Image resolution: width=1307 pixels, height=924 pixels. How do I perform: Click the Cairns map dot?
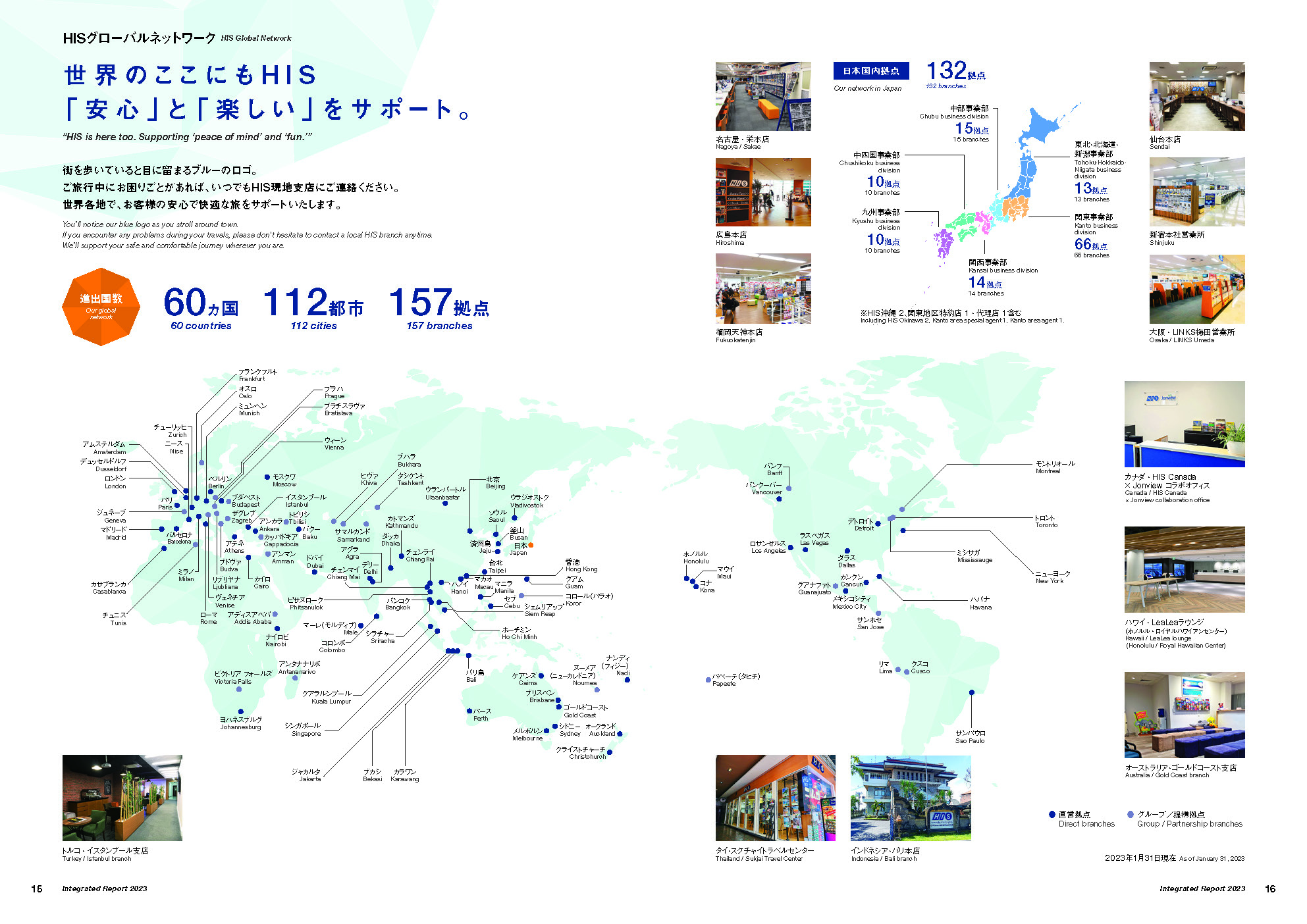541,675
